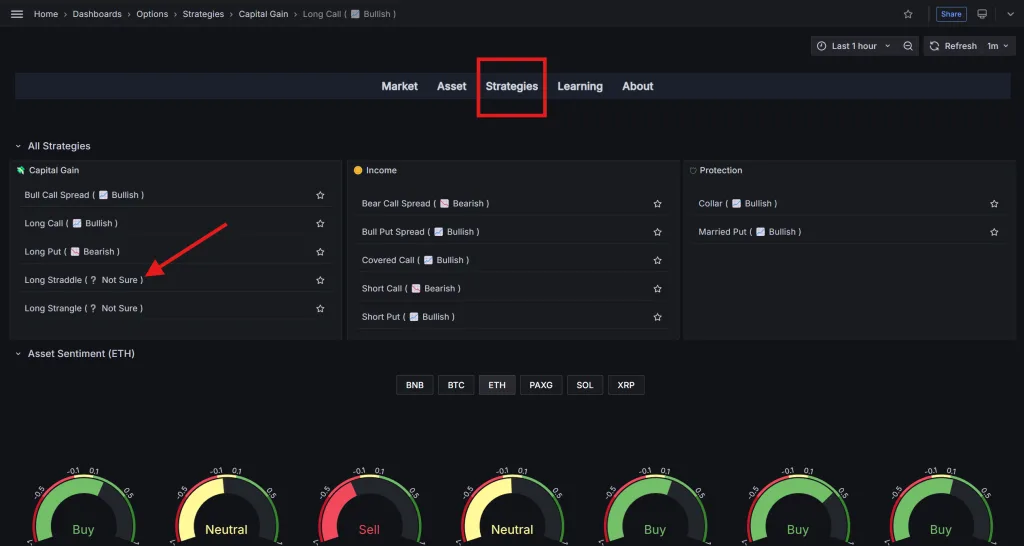
Task: Select the SOL asset toggle
Action: [x=585, y=385]
